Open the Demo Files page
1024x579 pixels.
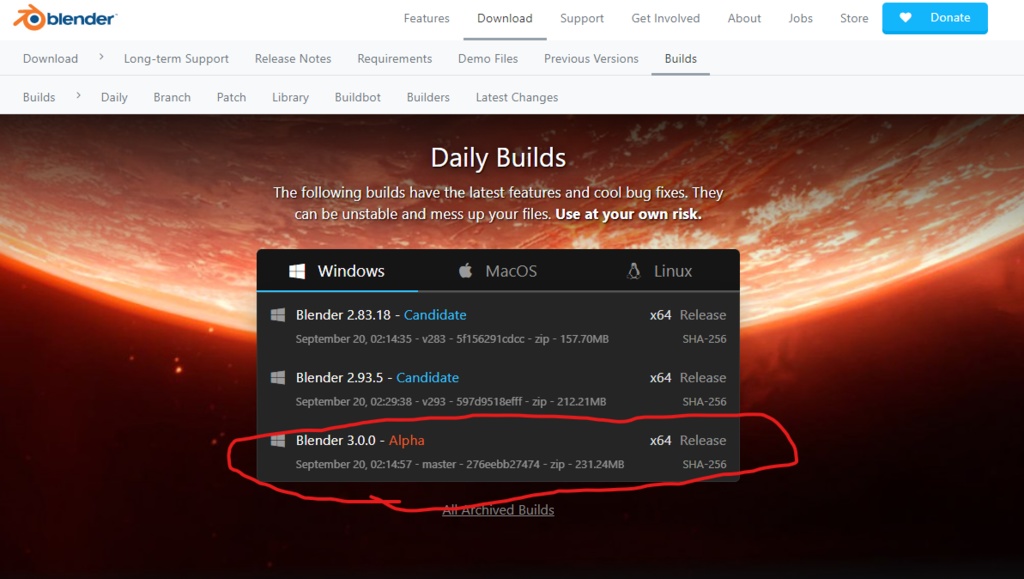(x=488, y=58)
